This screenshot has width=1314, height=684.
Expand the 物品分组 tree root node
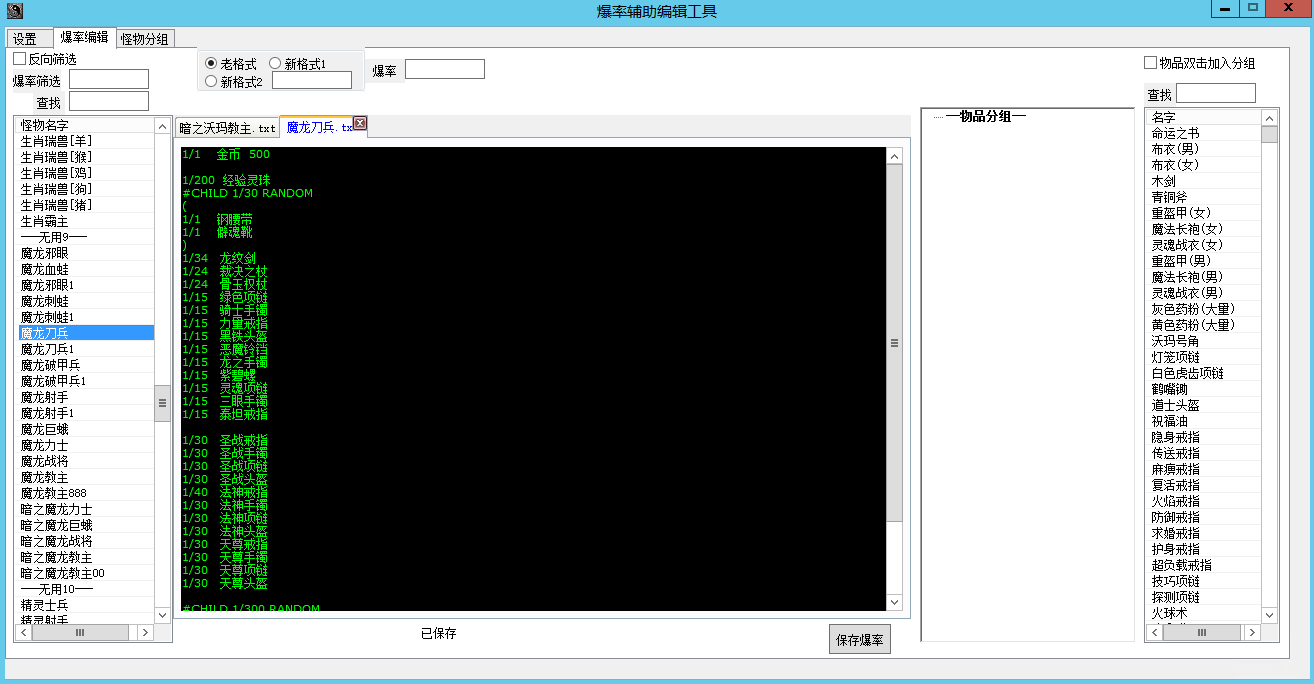pos(937,117)
